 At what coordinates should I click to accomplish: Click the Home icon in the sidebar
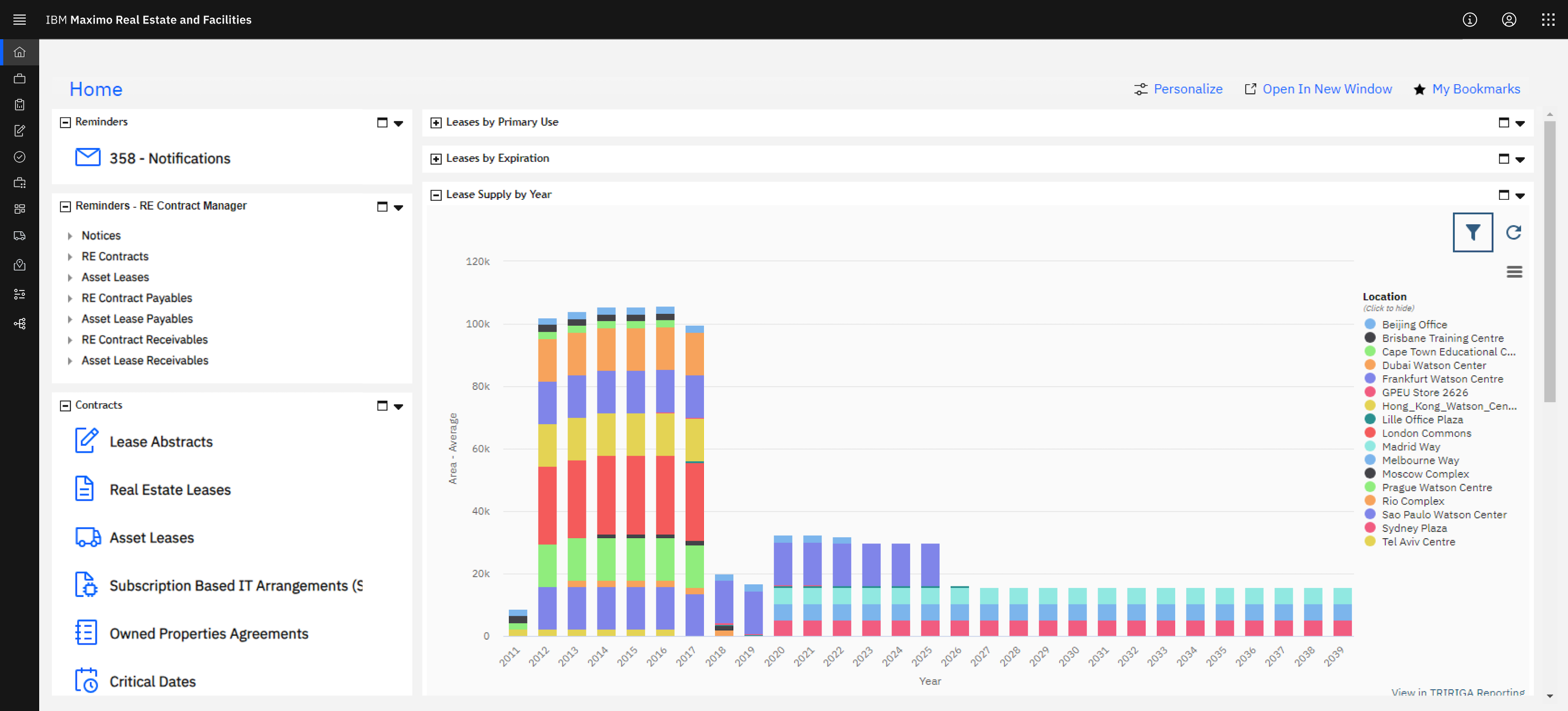pyautogui.click(x=19, y=52)
